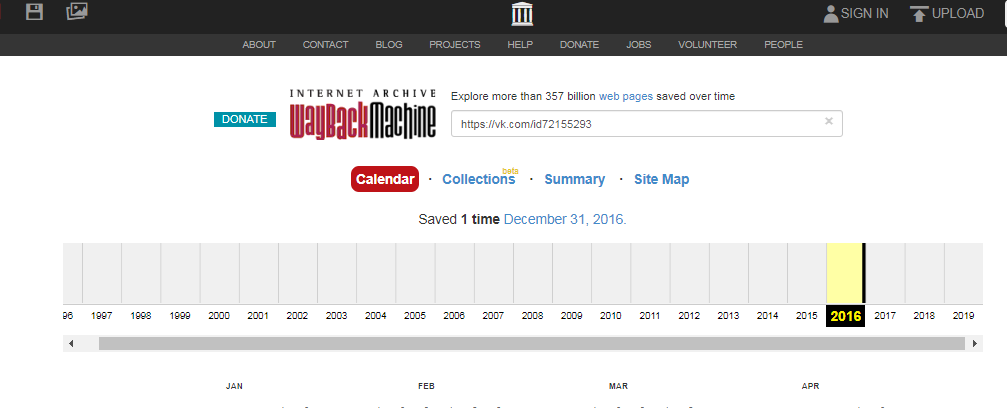The height and width of the screenshot is (408, 1007).
Task: Open the ABOUT menu item
Action: tap(259, 44)
